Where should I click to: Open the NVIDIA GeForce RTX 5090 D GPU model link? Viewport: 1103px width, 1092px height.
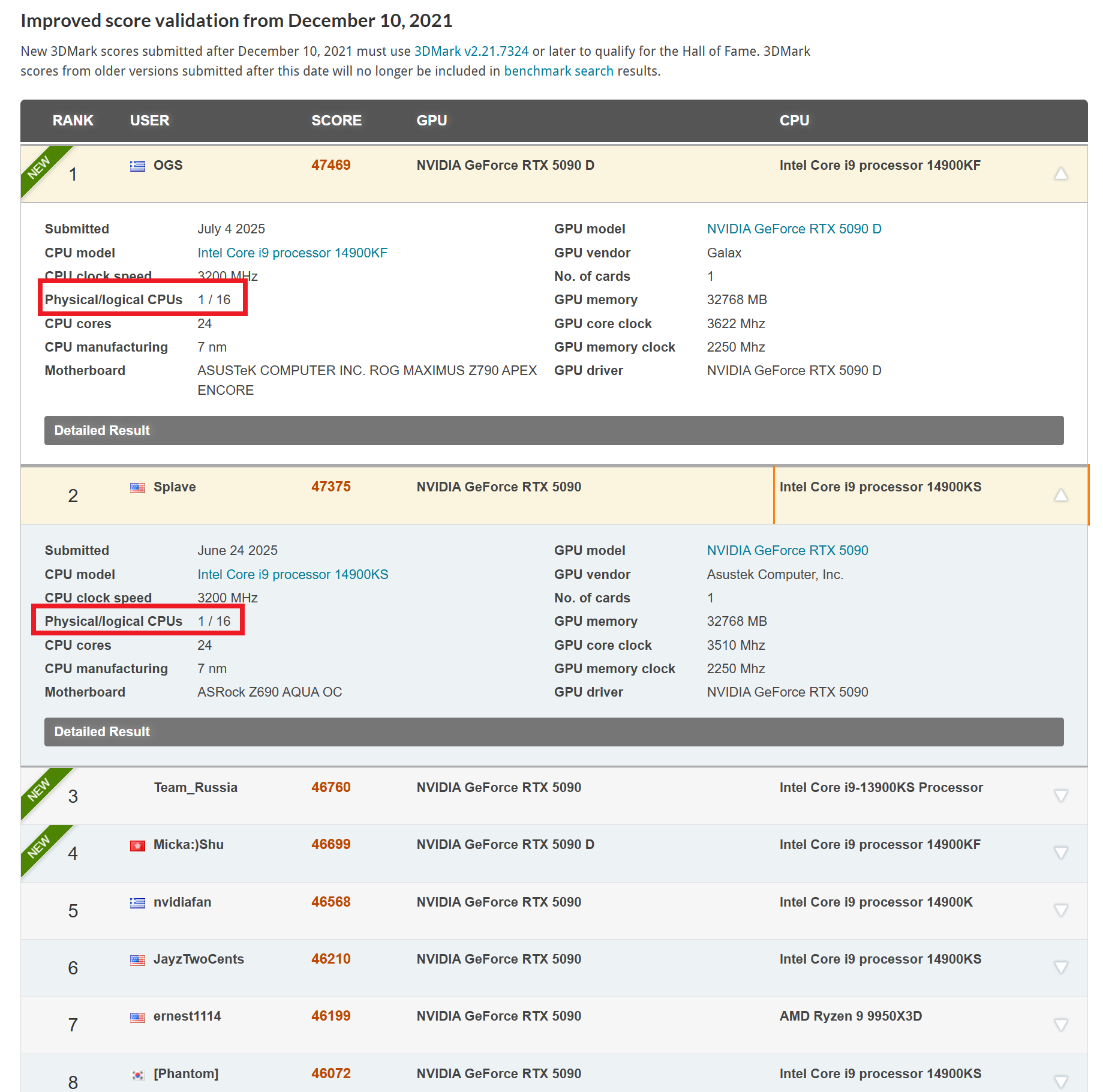click(794, 229)
